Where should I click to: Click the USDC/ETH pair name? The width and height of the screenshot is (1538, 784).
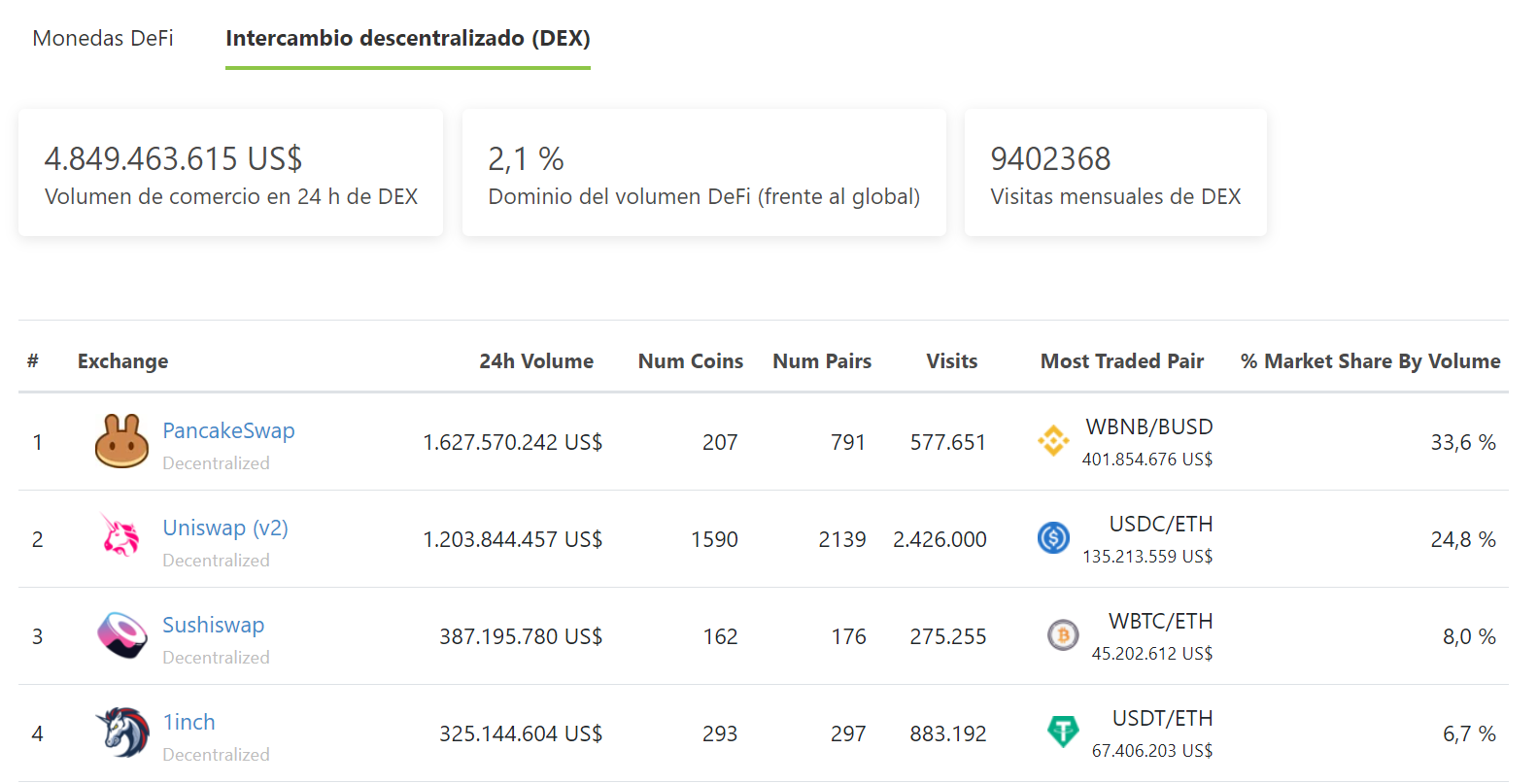[1161, 524]
